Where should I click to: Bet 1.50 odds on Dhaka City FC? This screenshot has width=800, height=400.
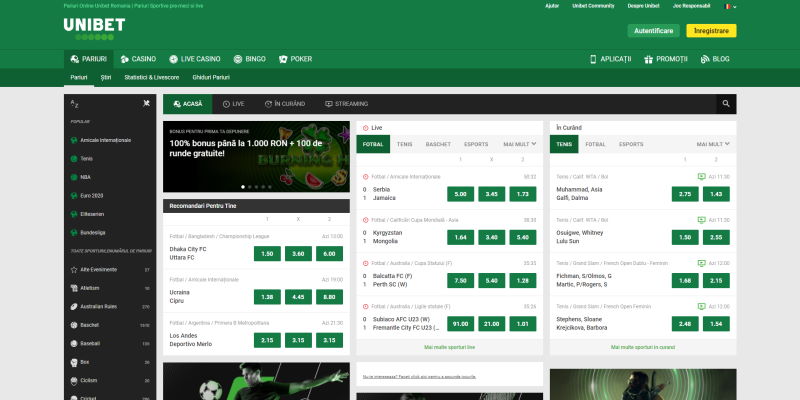pyautogui.click(x=267, y=254)
